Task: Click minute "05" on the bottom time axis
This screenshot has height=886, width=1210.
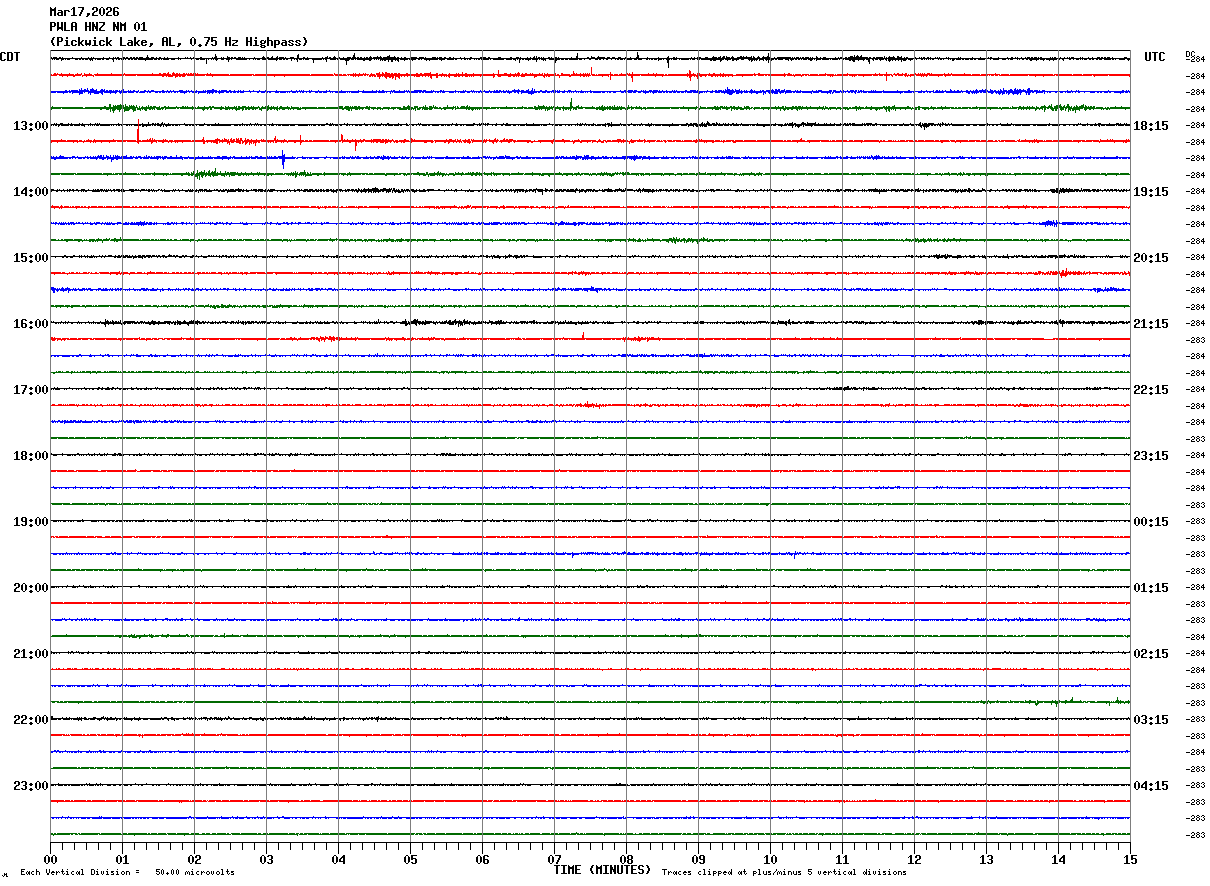Action: click(x=410, y=859)
